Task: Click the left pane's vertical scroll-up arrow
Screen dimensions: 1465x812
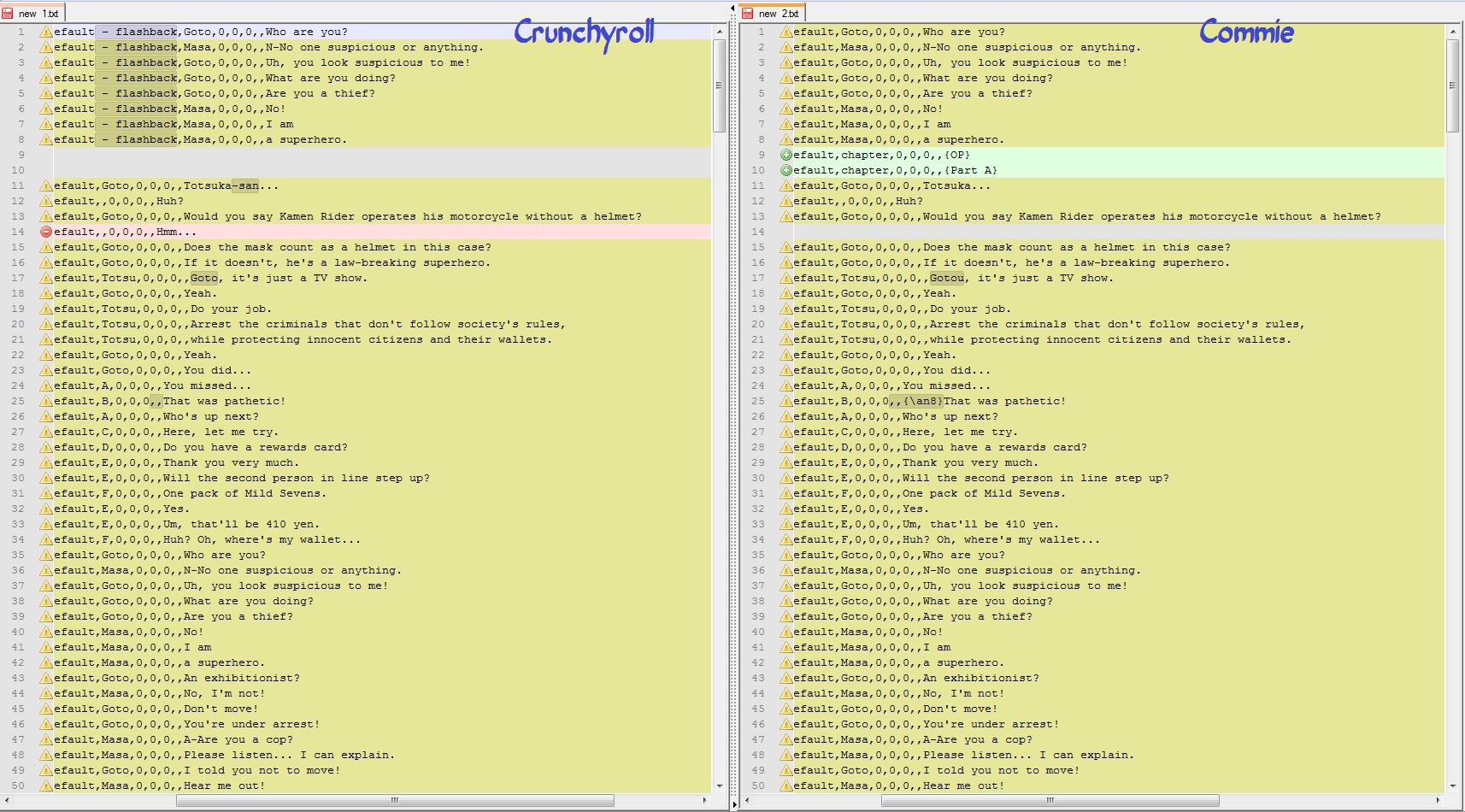Action: (720, 31)
